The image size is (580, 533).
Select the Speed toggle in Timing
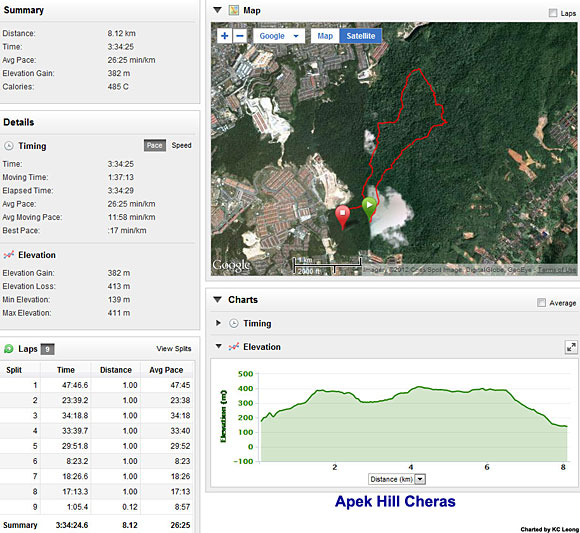tap(181, 145)
